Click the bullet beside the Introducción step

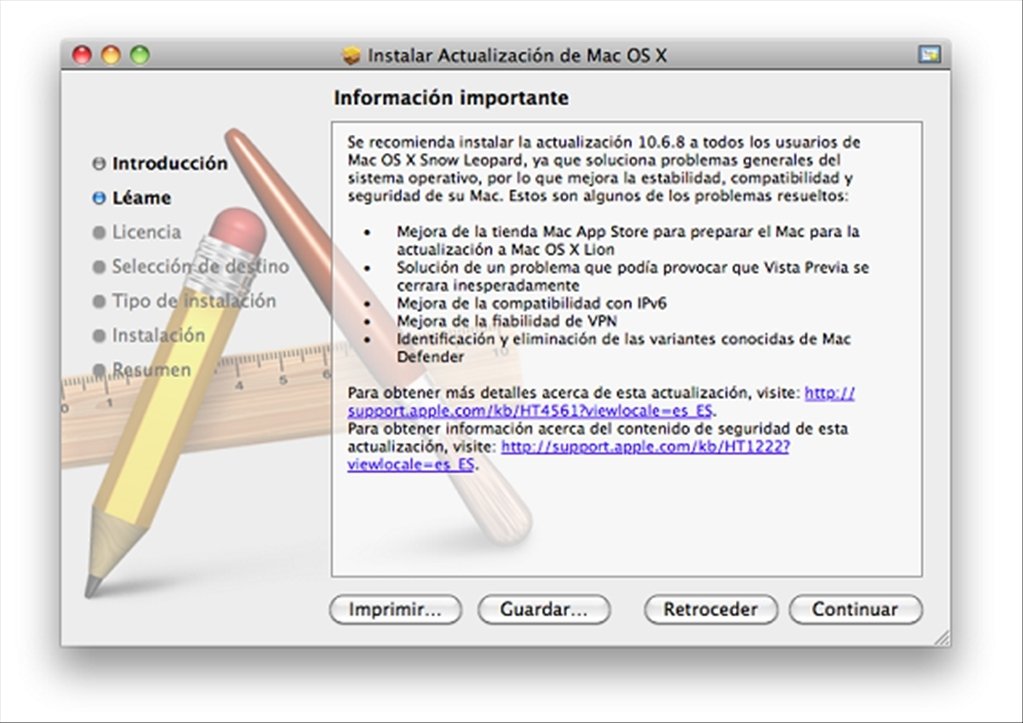point(99,163)
